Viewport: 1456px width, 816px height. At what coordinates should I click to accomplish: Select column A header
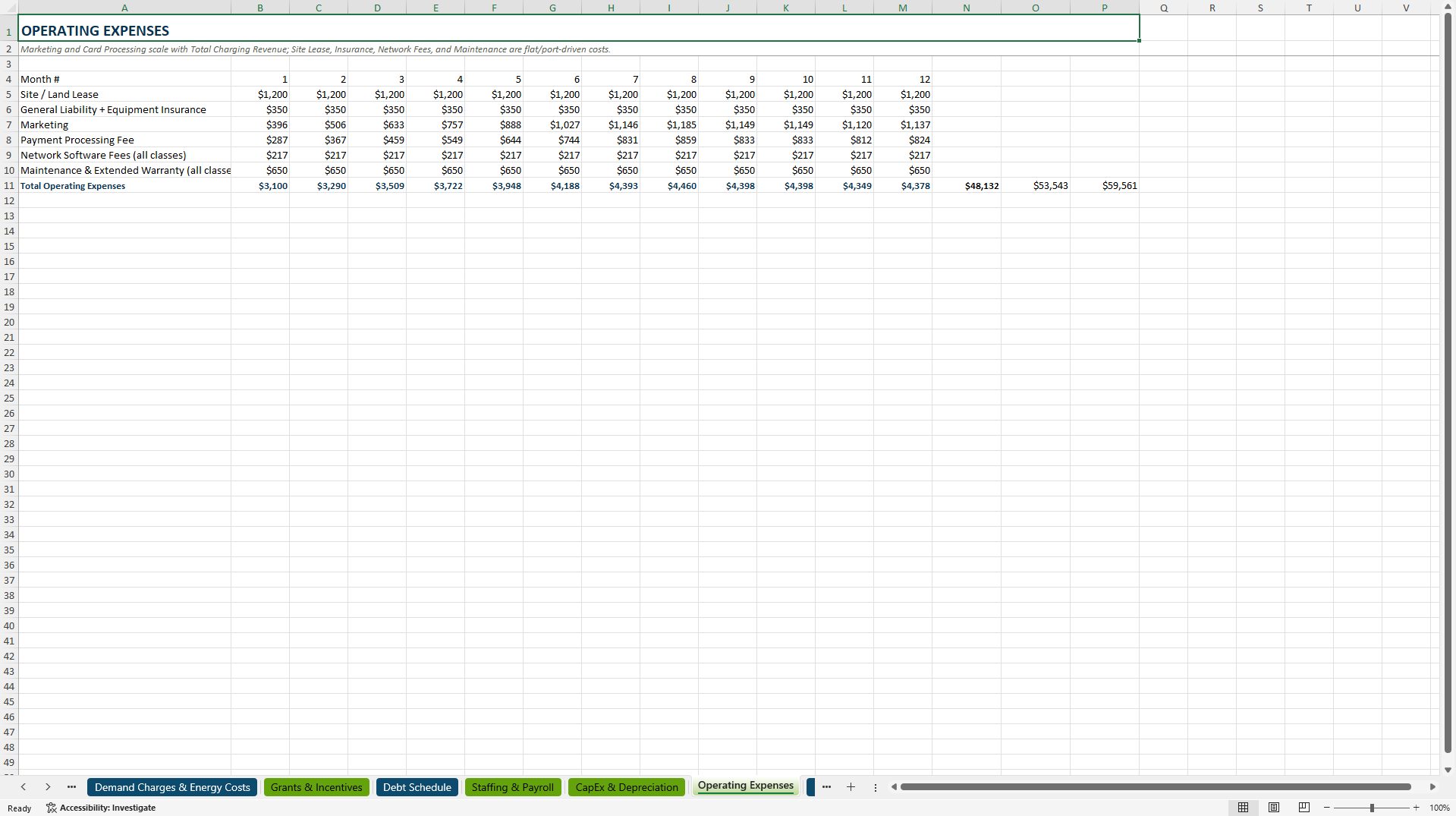(x=124, y=8)
